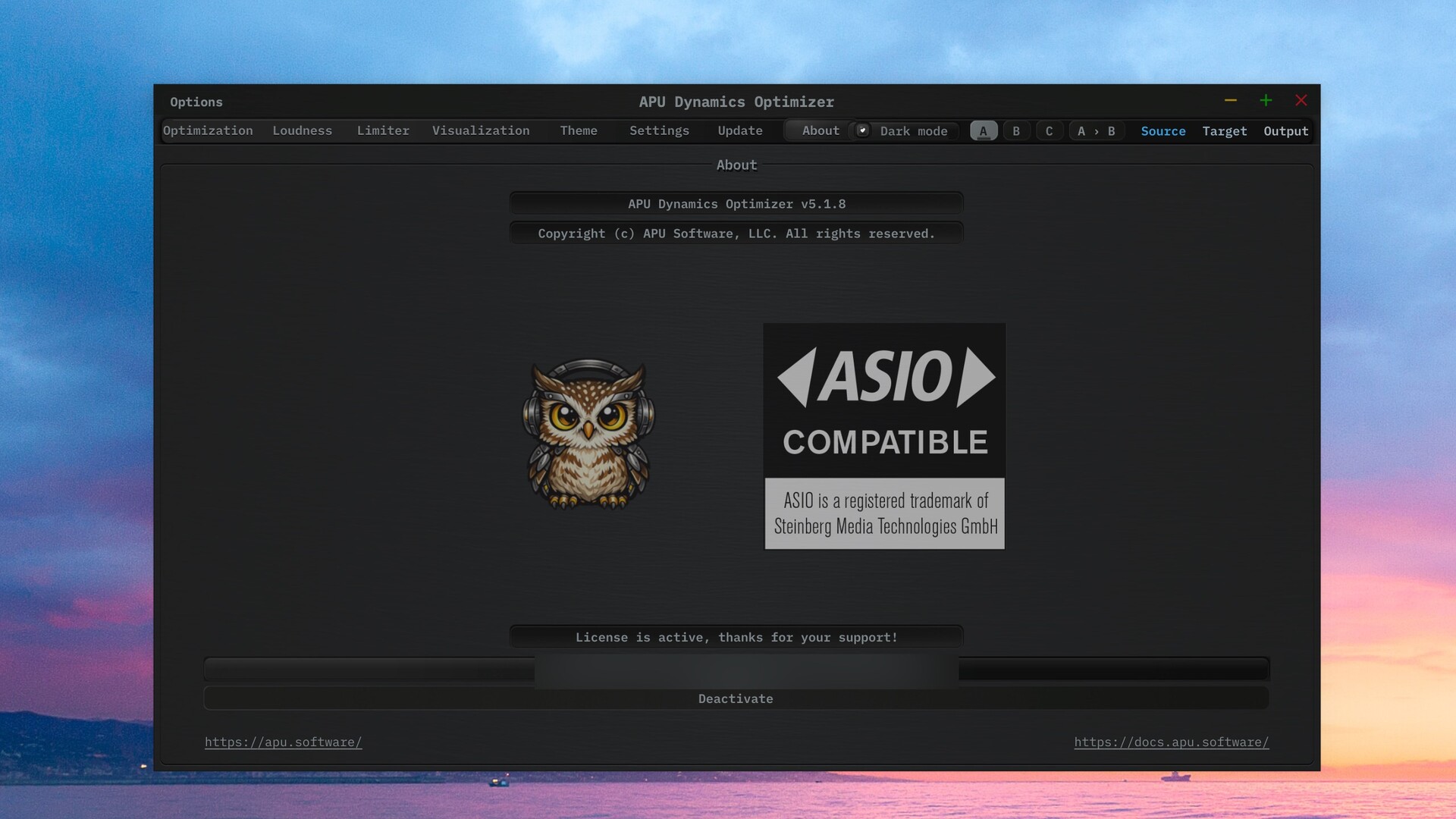
Task: Toggle the Dark mode checkbox
Action: (x=863, y=130)
